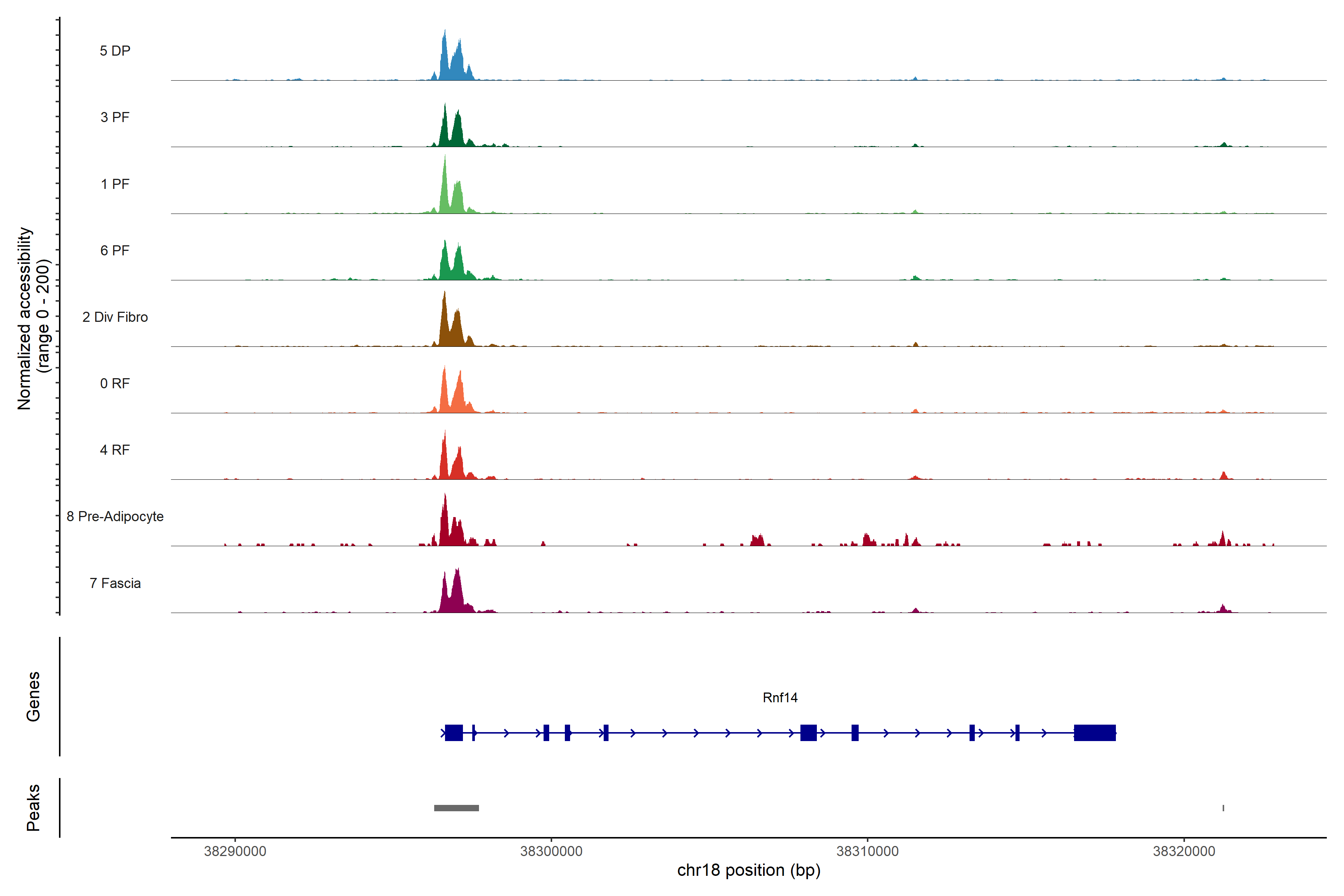Click the 6 PF track label
The width and height of the screenshot is (1344, 896).
click(115, 250)
